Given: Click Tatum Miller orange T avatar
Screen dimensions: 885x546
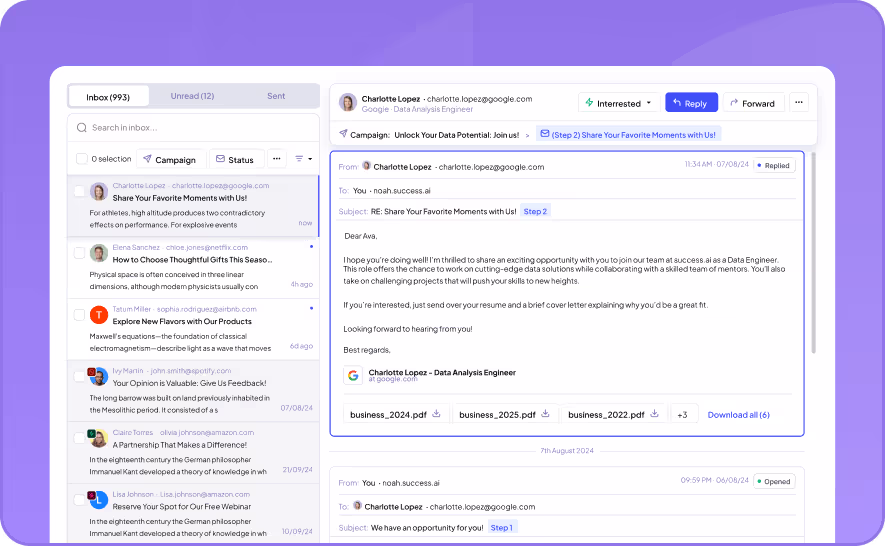Looking at the screenshot, I should tap(99, 315).
